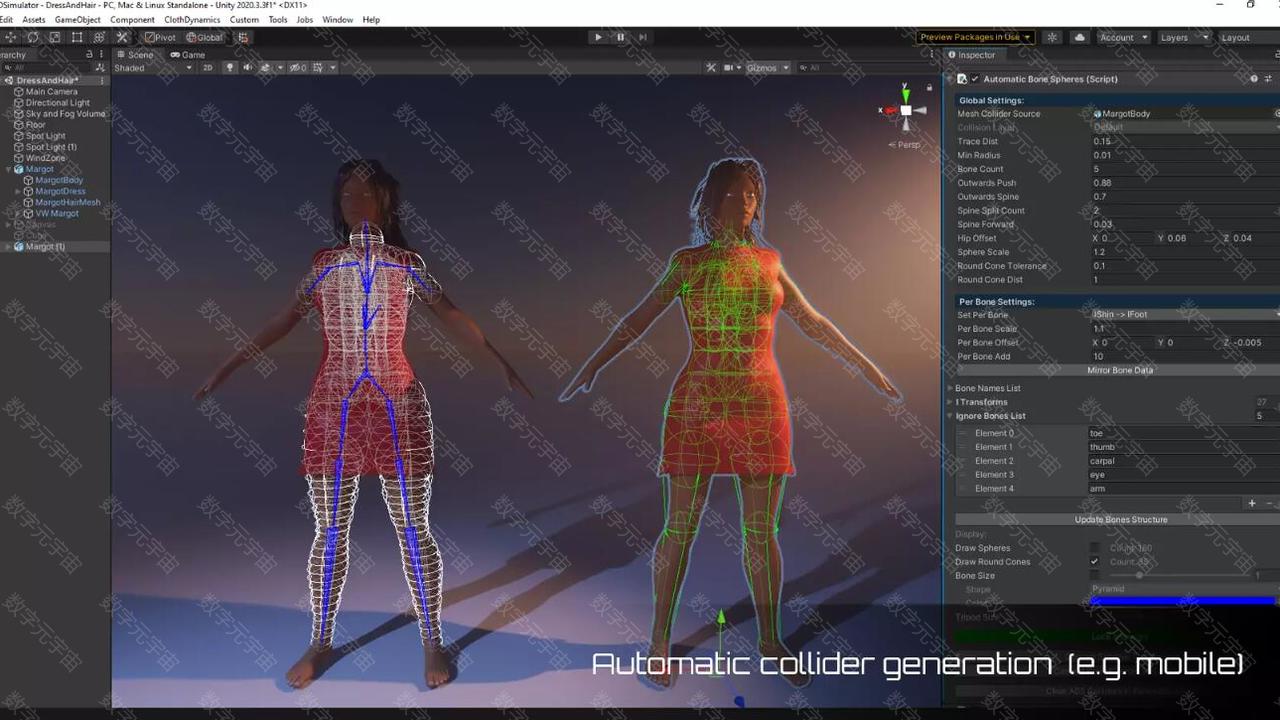
Task: Disable the Automatic Bone Spheres script checkbox
Action: click(x=975, y=79)
